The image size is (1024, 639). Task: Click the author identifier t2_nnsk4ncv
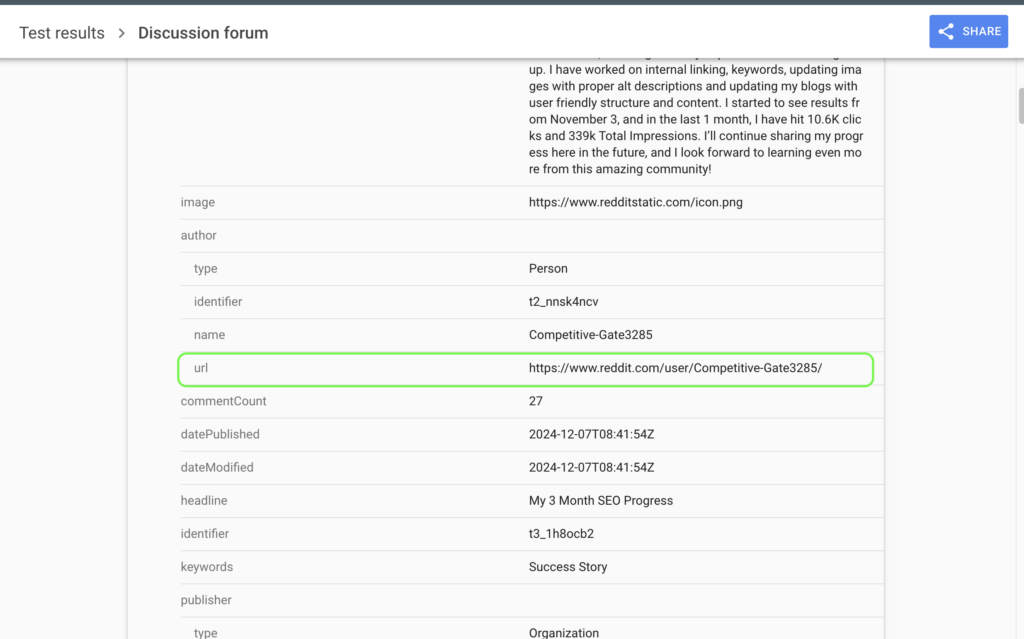(563, 302)
